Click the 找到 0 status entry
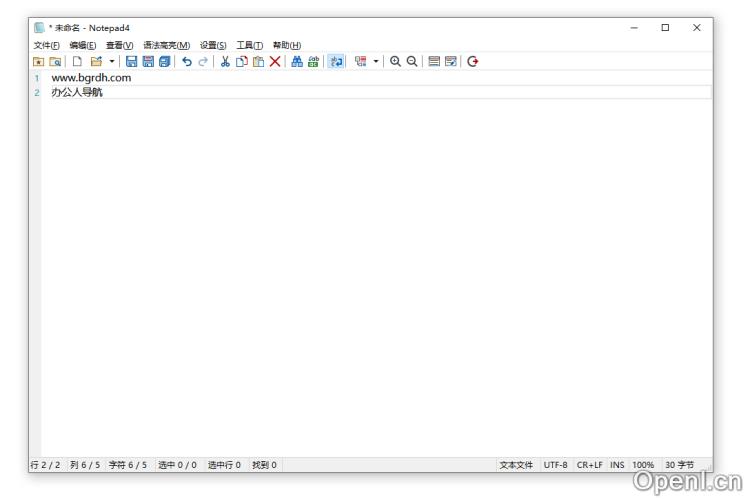The width and height of the screenshot is (750, 499). coord(265,465)
